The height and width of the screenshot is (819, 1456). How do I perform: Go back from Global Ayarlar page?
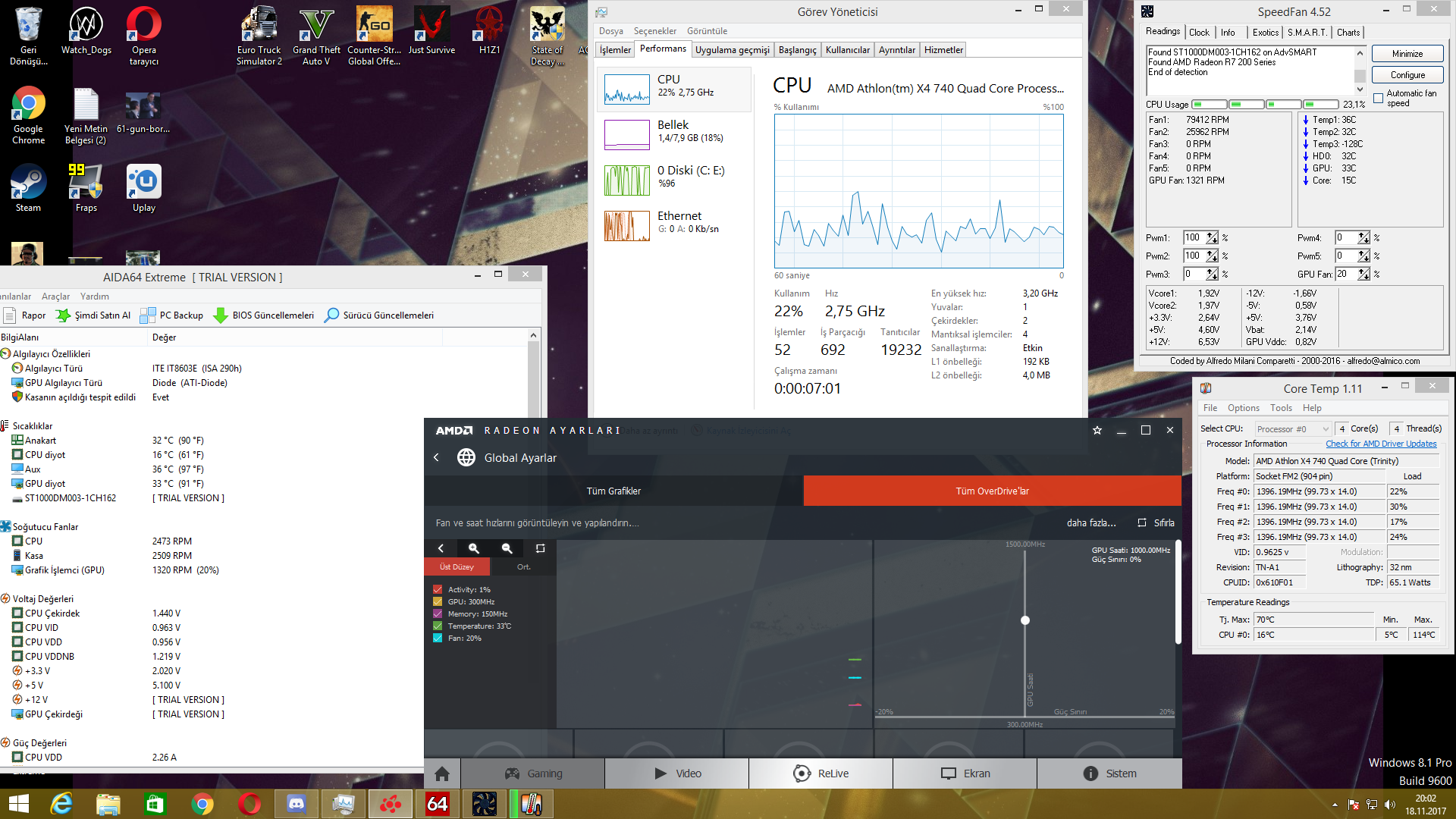436,457
